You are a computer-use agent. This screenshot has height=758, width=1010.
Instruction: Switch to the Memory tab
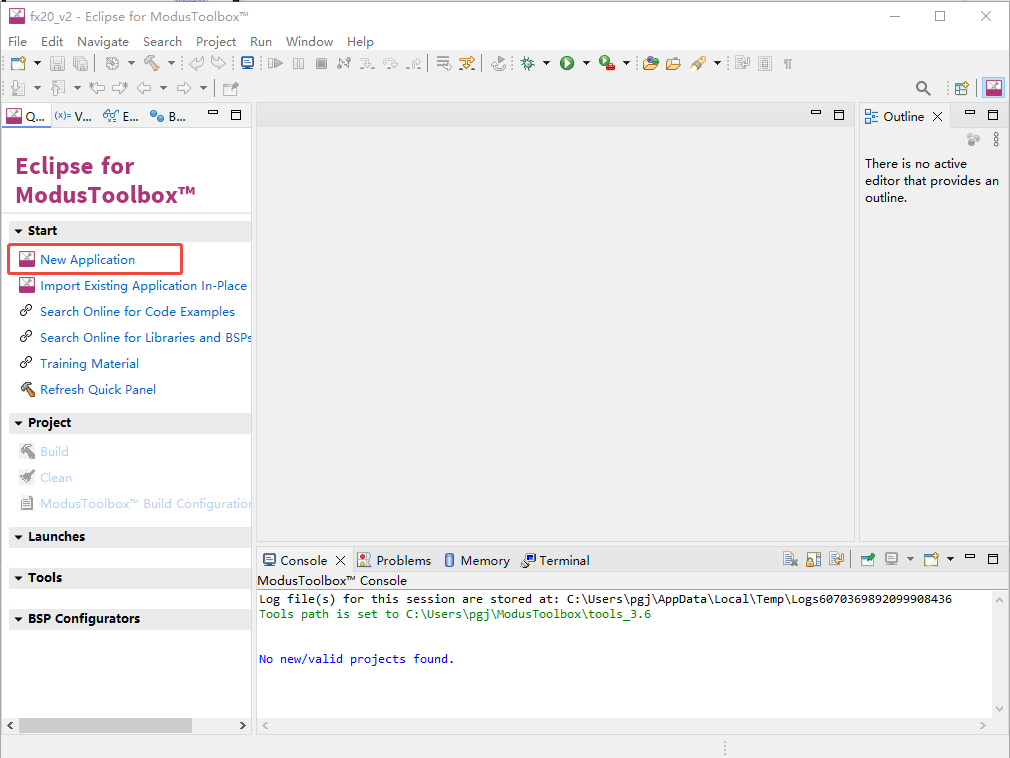[x=477, y=560]
